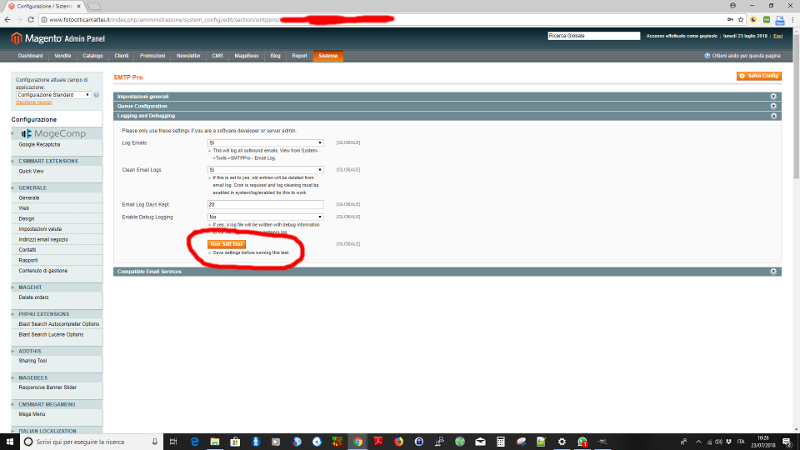Open Gestione negozi link
Screen dimensions: 800x450
pos(34,102)
